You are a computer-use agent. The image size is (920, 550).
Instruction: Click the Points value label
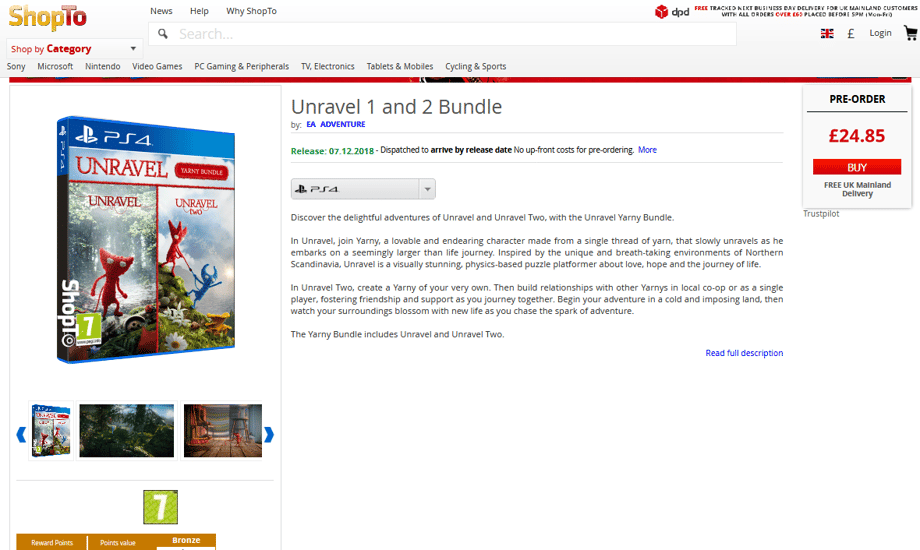pyautogui.click(x=117, y=543)
